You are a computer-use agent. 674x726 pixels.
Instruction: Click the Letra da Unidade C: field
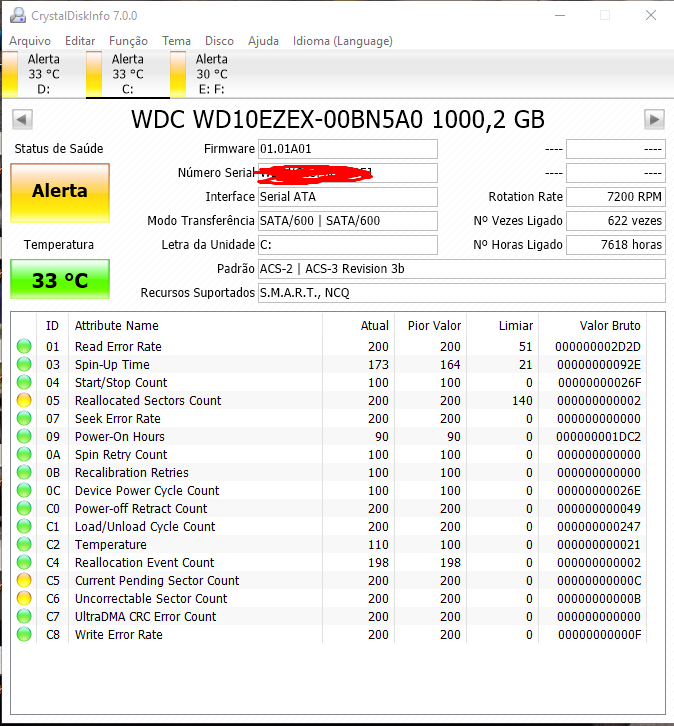tap(348, 245)
